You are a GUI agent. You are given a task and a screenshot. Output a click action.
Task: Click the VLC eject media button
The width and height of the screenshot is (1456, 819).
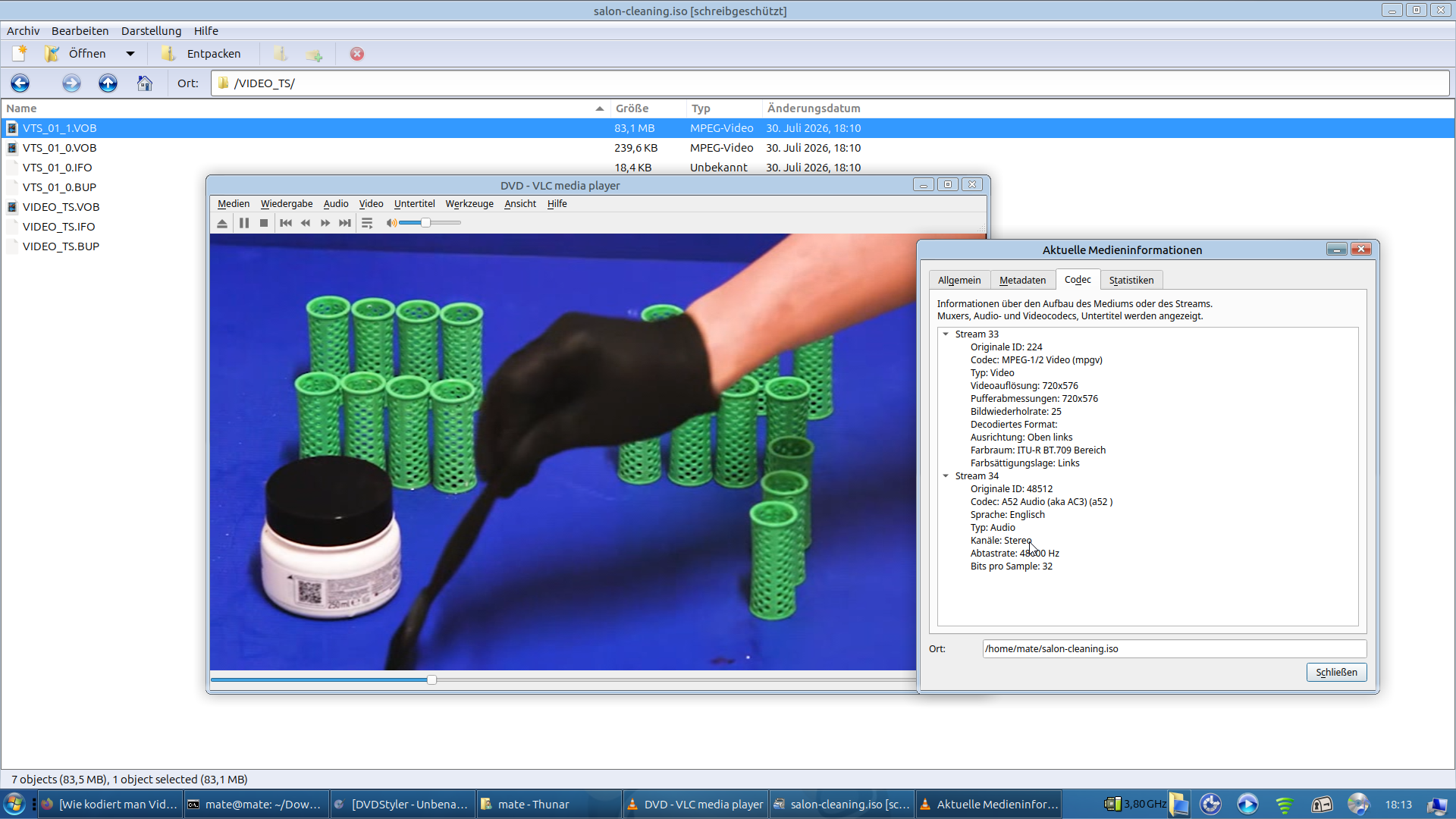[x=222, y=223]
